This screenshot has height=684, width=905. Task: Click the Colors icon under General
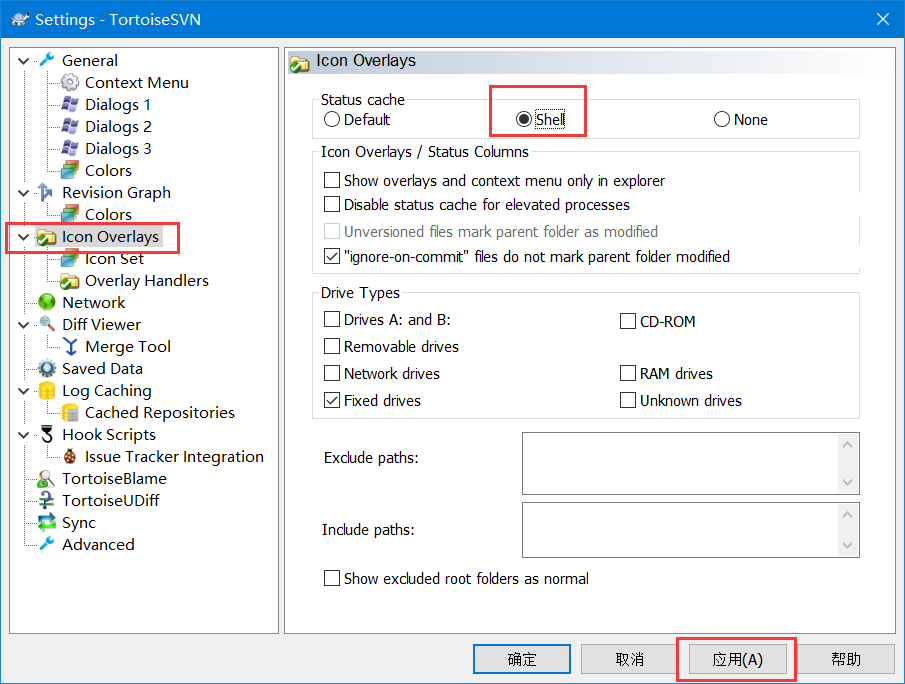pos(70,170)
